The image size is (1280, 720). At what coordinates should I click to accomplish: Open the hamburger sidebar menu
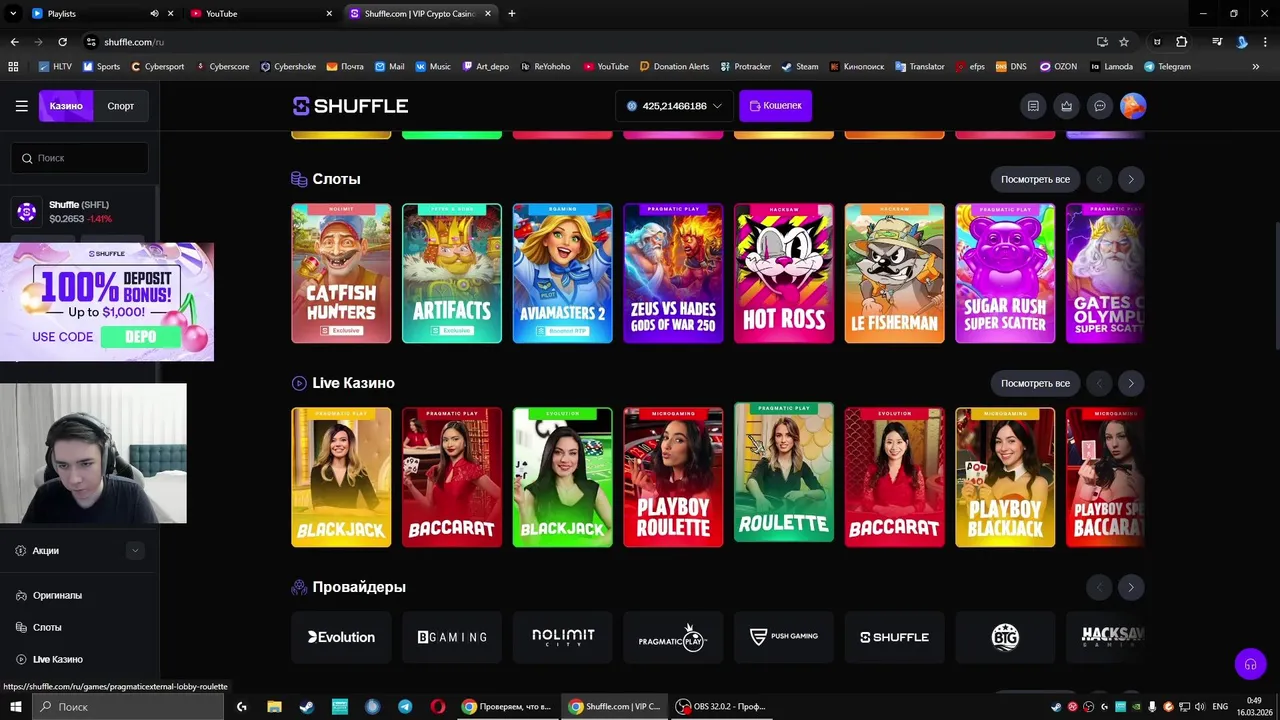point(21,106)
